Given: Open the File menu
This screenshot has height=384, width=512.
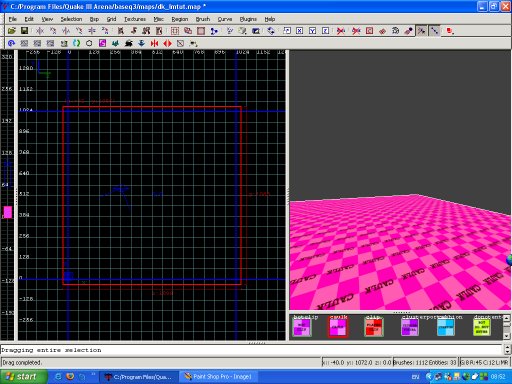Looking at the screenshot, I should [x=13, y=19].
